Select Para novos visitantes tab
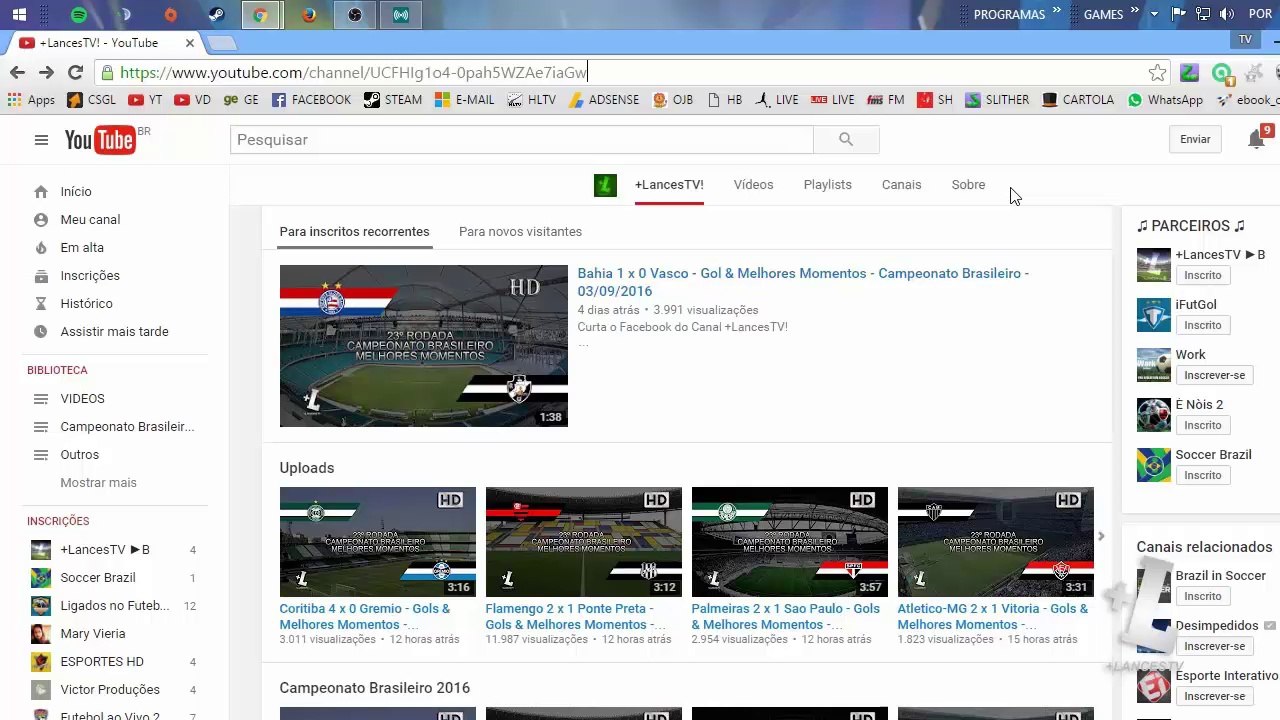Screen dimensions: 1280x720 point(520,232)
